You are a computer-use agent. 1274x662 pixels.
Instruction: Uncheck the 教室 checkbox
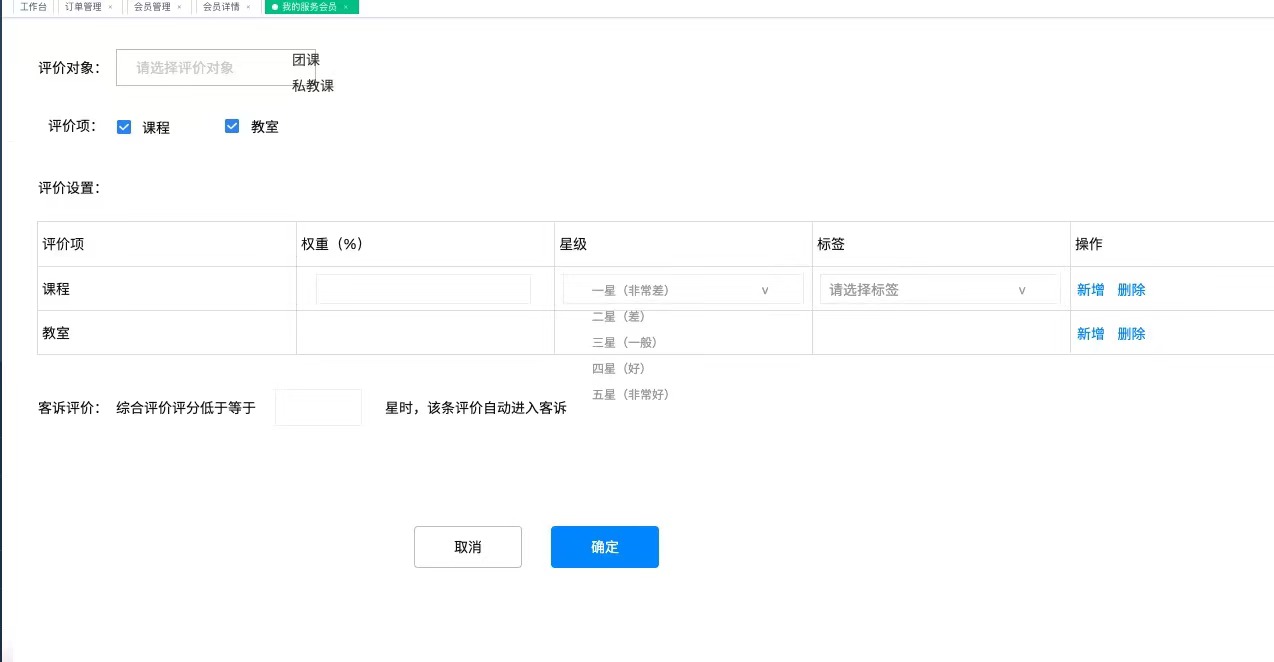coord(232,127)
